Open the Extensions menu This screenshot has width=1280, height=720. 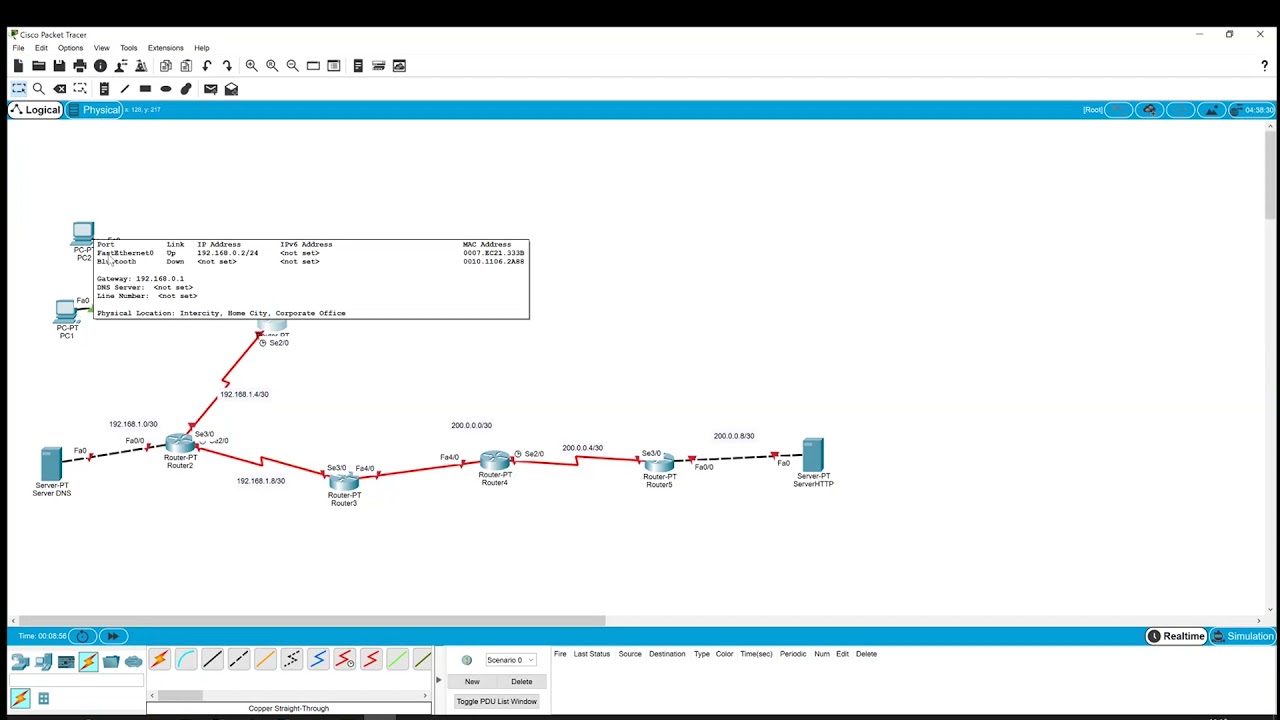click(x=165, y=48)
